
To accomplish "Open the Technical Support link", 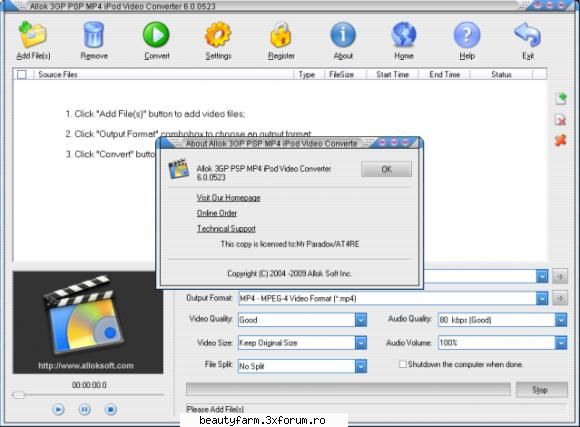I will (226, 229).
